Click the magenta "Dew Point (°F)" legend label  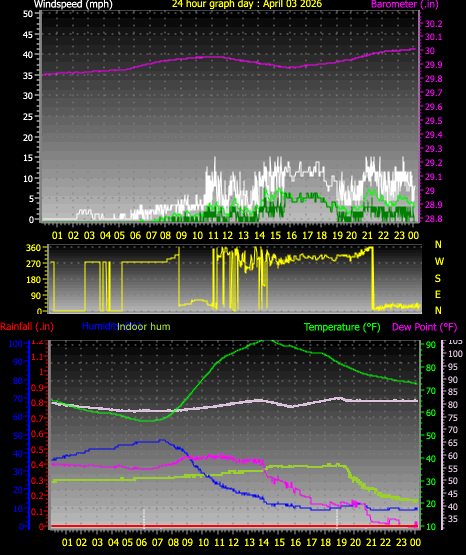tap(425, 327)
